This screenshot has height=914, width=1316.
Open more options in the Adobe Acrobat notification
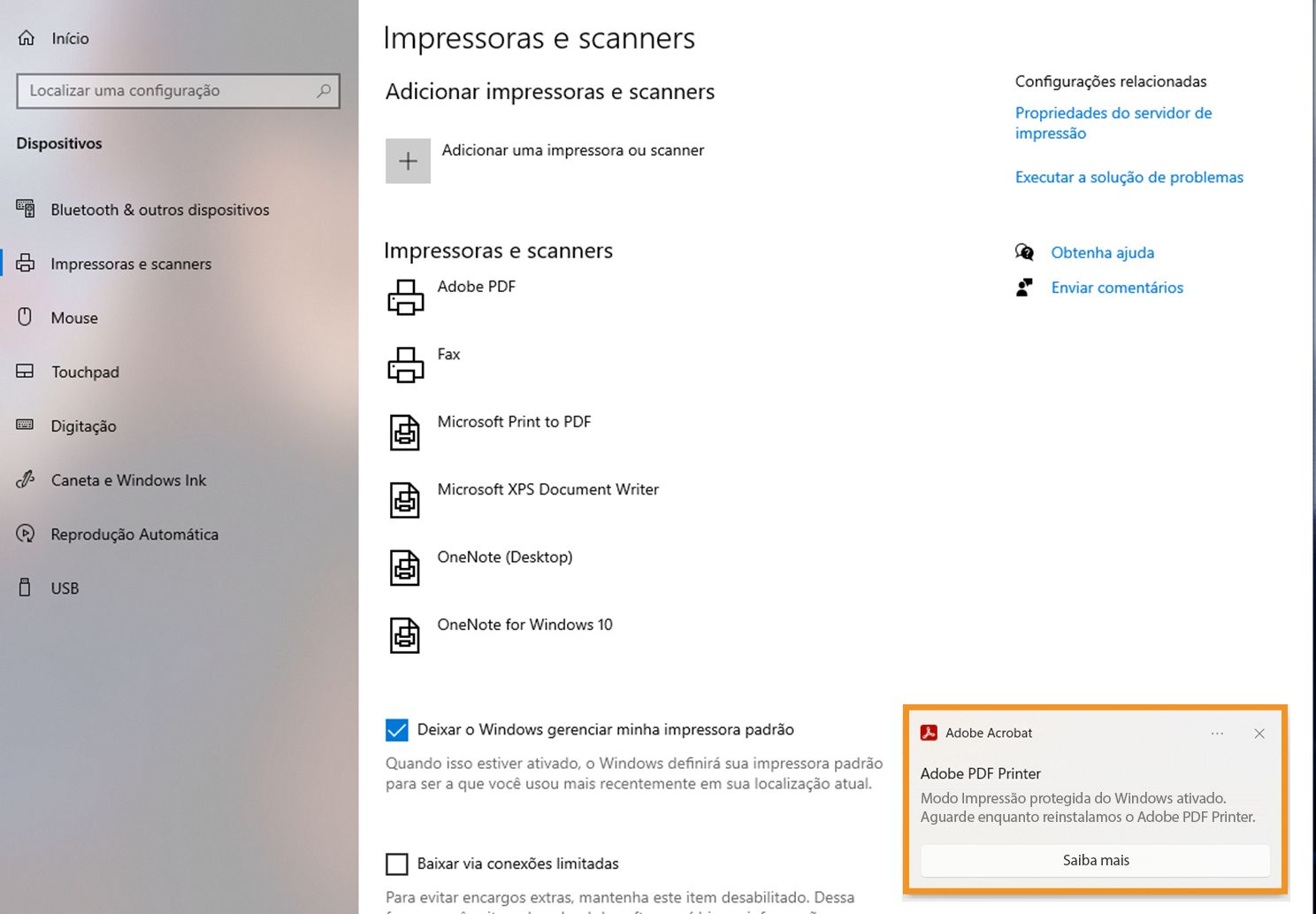click(x=1217, y=734)
